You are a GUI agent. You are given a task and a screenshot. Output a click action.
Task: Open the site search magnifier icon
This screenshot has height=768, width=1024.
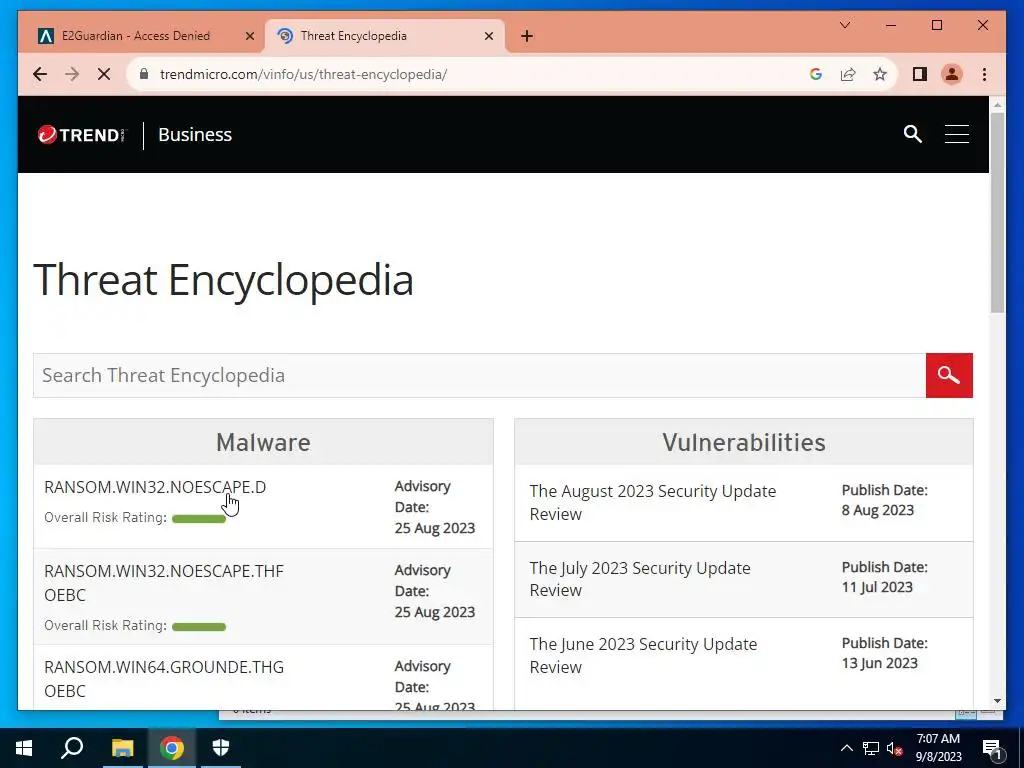(x=912, y=135)
